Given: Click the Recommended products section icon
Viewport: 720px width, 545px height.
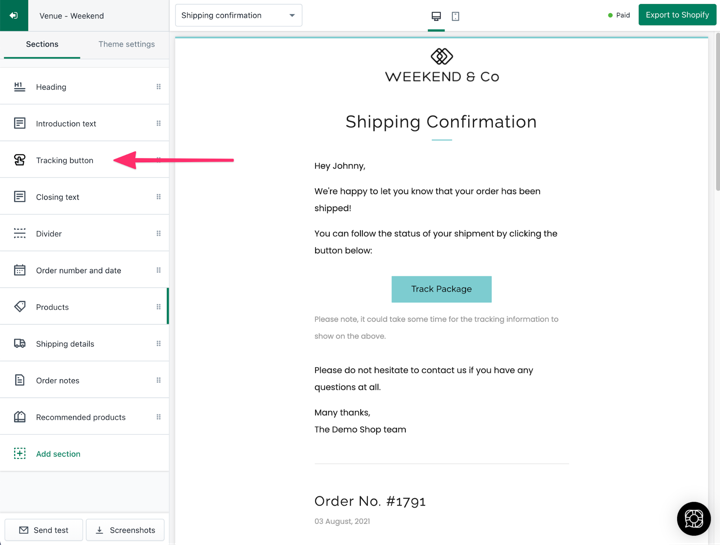Looking at the screenshot, I should click(20, 416).
